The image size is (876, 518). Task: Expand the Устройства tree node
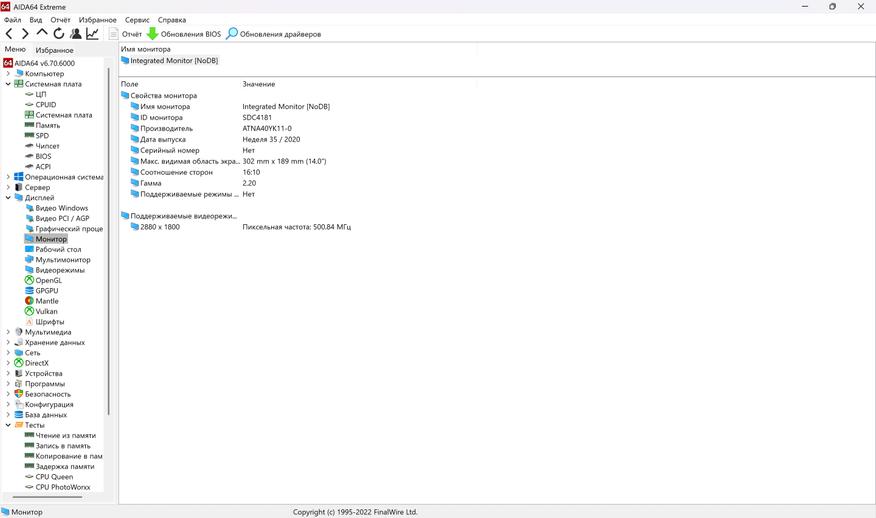(x=8, y=373)
